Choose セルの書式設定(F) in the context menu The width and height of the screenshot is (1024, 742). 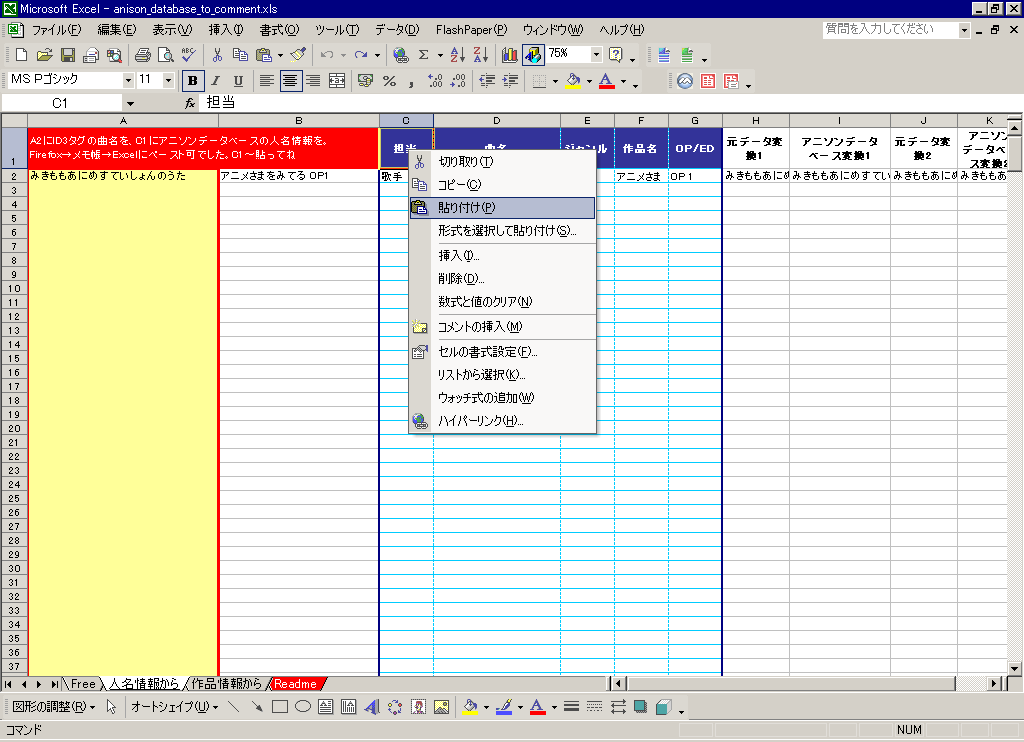(x=487, y=352)
